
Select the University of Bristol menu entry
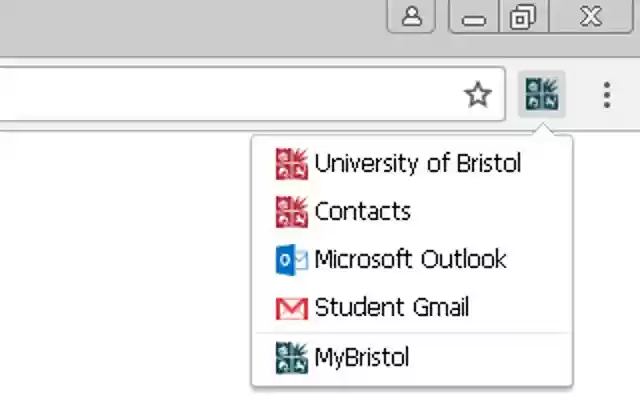tap(417, 164)
